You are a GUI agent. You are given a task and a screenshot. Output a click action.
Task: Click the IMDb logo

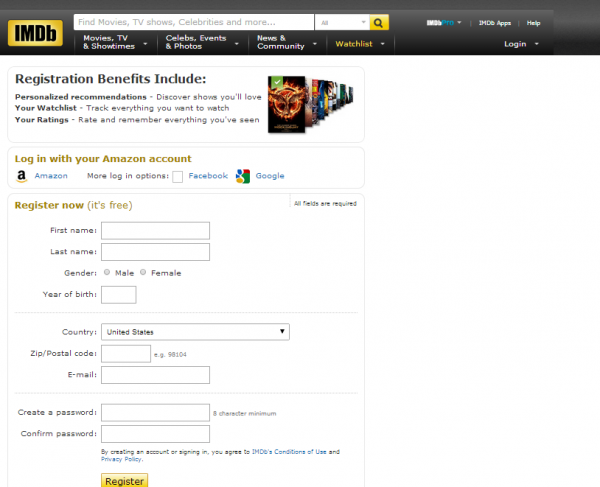35,33
